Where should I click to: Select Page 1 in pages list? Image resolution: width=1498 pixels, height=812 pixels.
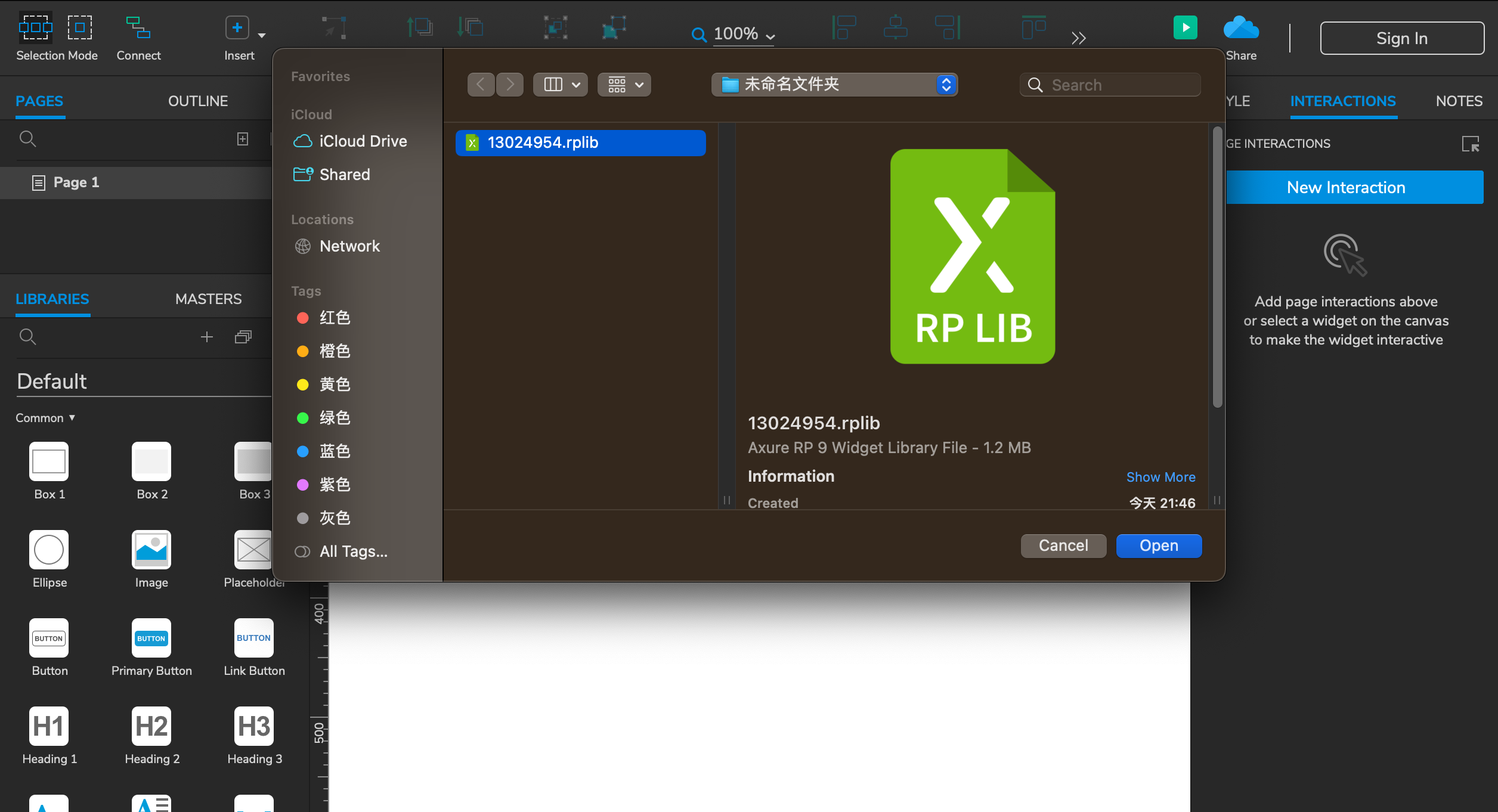tap(136, 182)
